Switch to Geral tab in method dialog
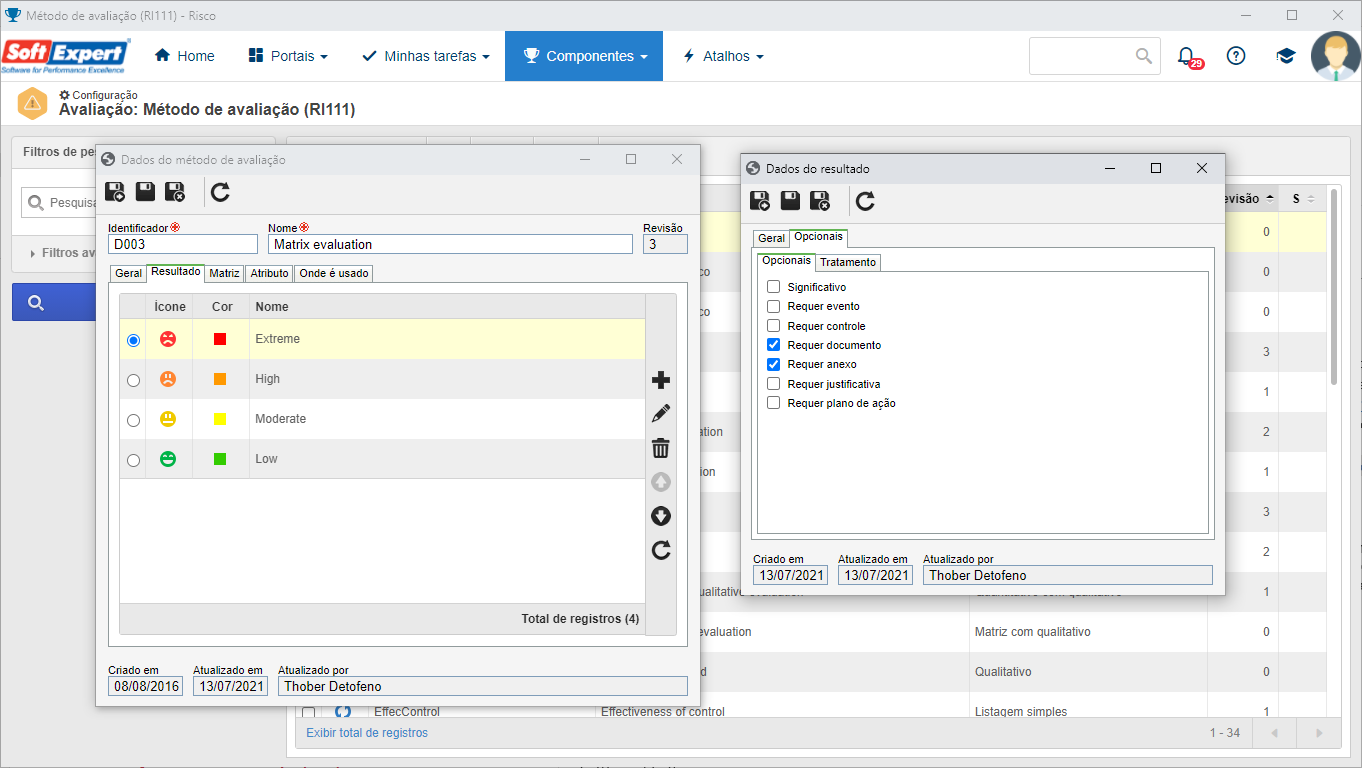Image resolution: width=1362 pixels, height=768 pixels. click(x=128, y=273)
